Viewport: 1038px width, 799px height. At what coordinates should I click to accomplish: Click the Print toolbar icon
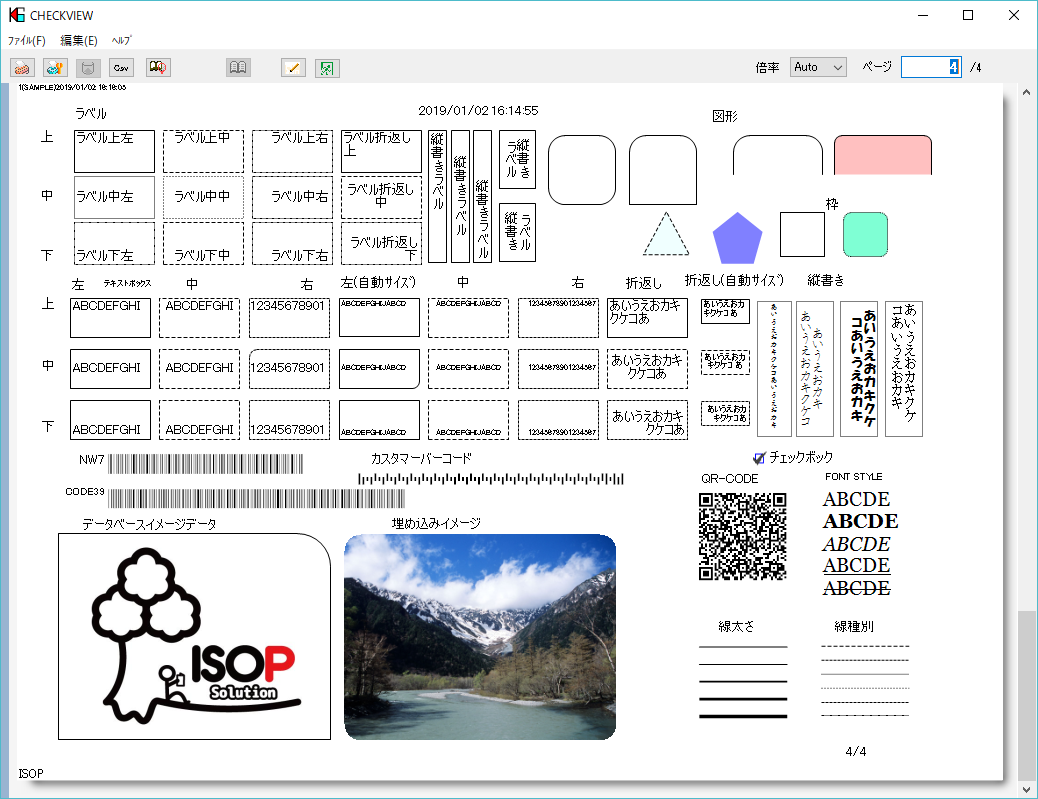(x=23, y=68)
